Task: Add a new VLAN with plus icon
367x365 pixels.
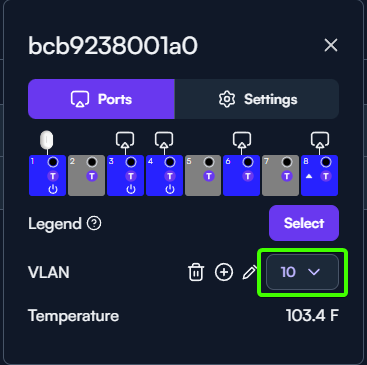Action: click(x=224, y=272)
